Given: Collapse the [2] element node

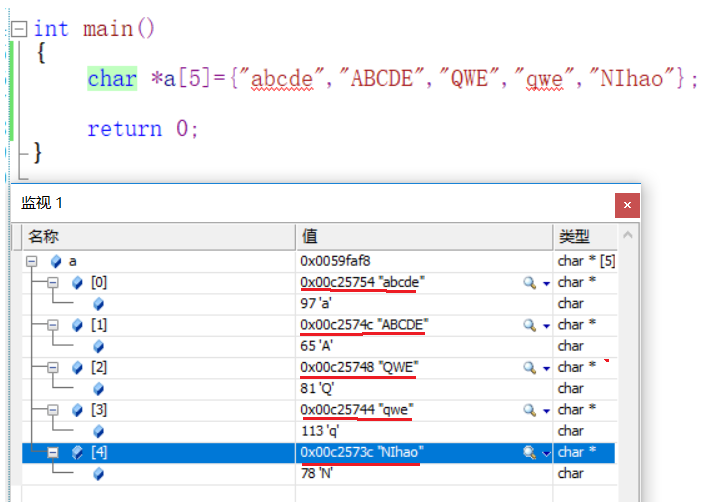Looking at the screenshot, I should pos(53,368).
